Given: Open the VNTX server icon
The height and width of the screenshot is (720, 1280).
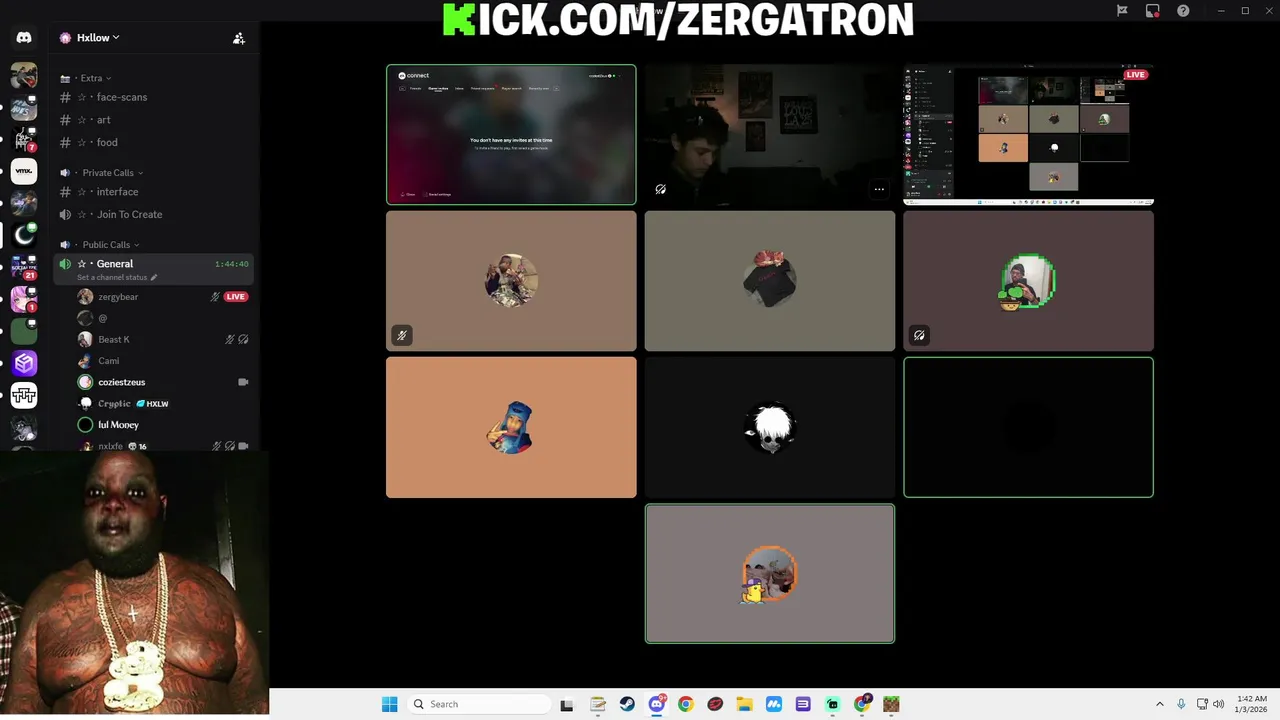Looking at the screenshot, I should (24, 171).
